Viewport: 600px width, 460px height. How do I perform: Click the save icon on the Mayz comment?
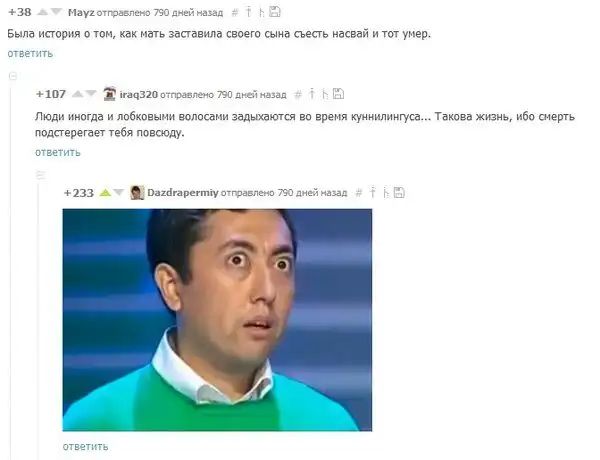tap(275, 12)
